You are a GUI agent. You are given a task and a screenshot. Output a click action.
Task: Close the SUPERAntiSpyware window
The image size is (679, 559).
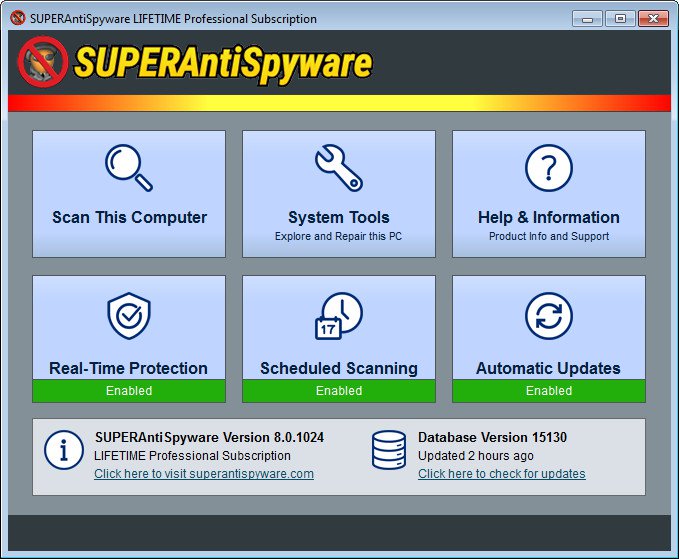click(651, 18)
